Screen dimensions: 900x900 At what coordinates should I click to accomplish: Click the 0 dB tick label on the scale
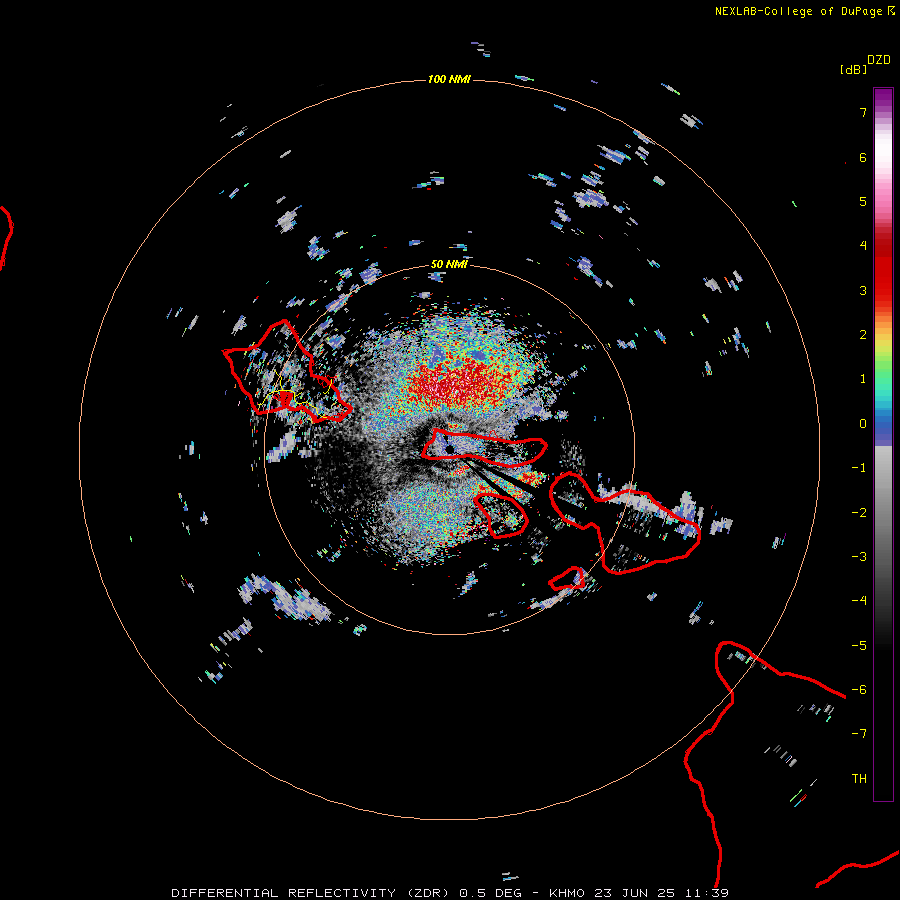tap(863, 424)
